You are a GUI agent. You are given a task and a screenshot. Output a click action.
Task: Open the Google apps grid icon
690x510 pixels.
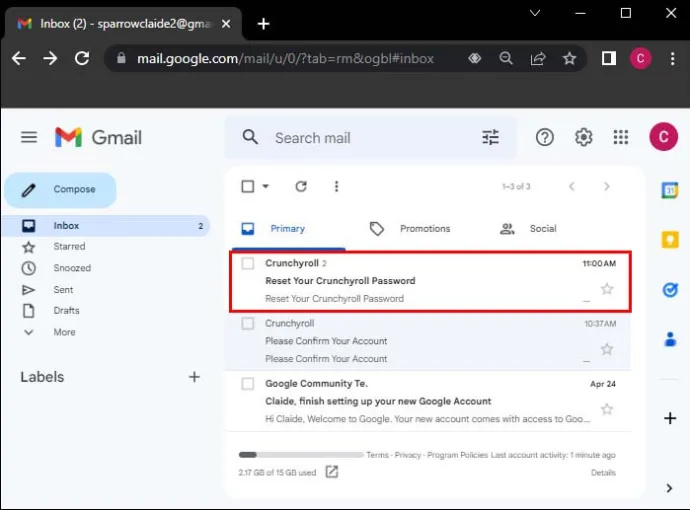(621, 137)
